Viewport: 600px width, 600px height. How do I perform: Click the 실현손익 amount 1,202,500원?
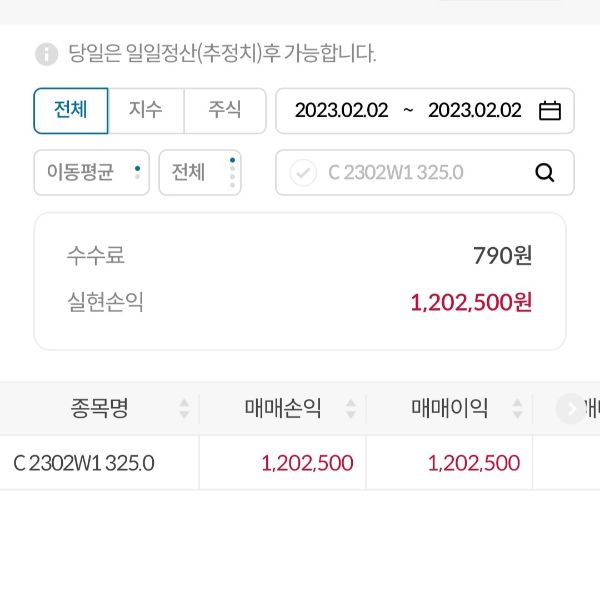pyautogui.click(x=471, y=302)
